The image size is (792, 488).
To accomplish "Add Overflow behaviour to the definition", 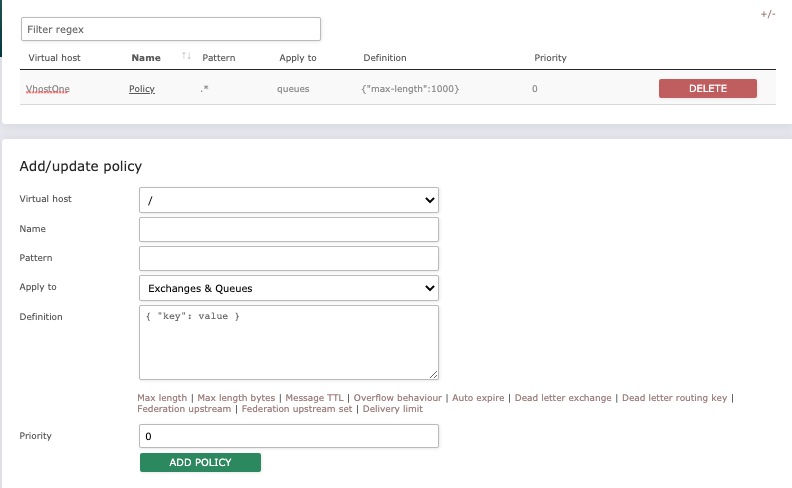I will coord(399,398).
